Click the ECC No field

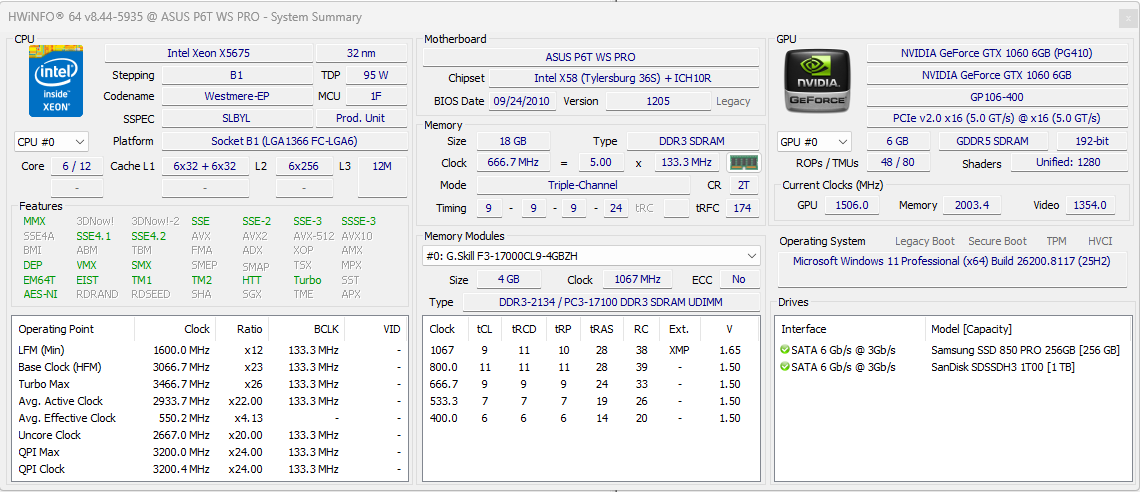pos(739,280)
